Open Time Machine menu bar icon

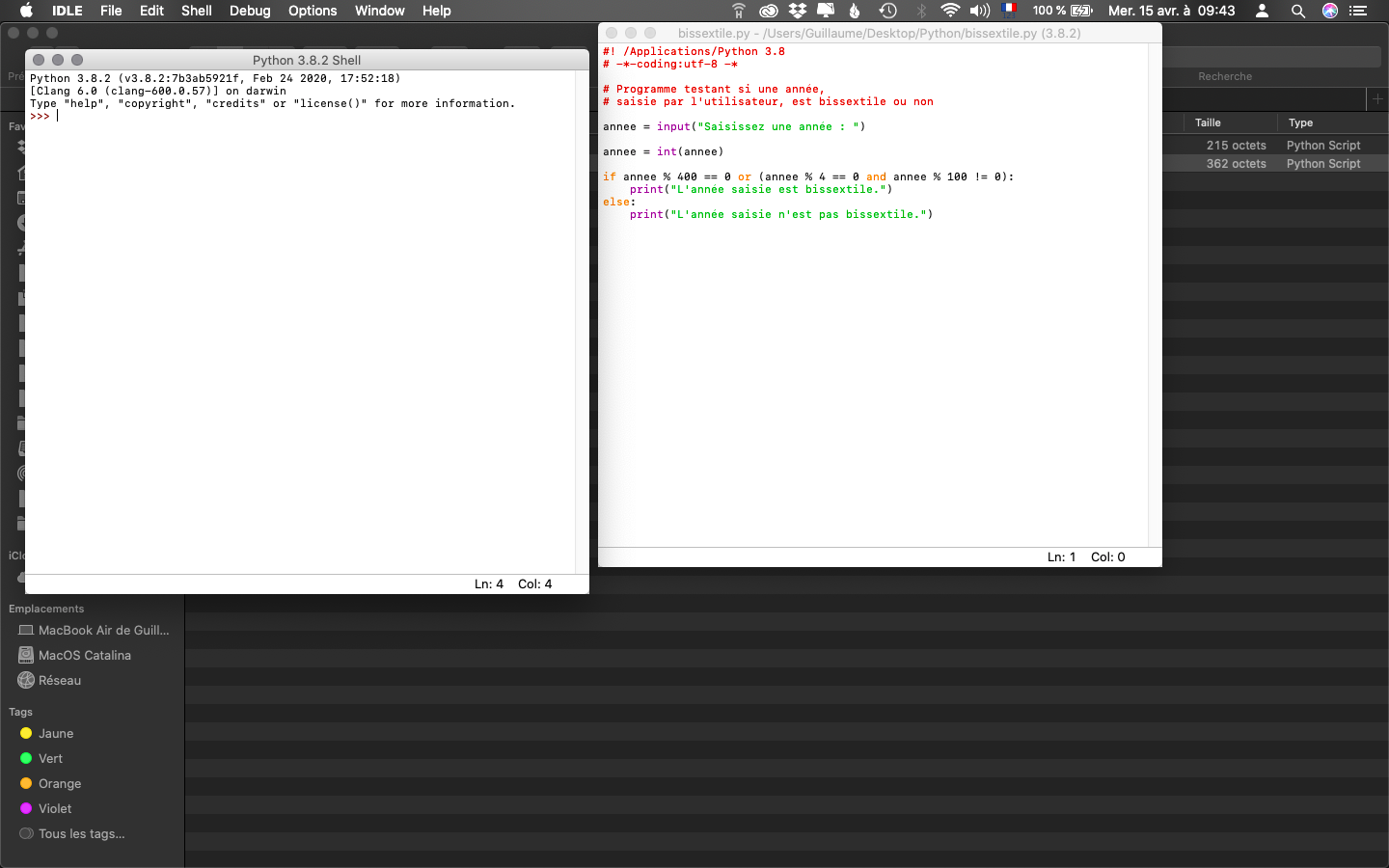(888, 11)
